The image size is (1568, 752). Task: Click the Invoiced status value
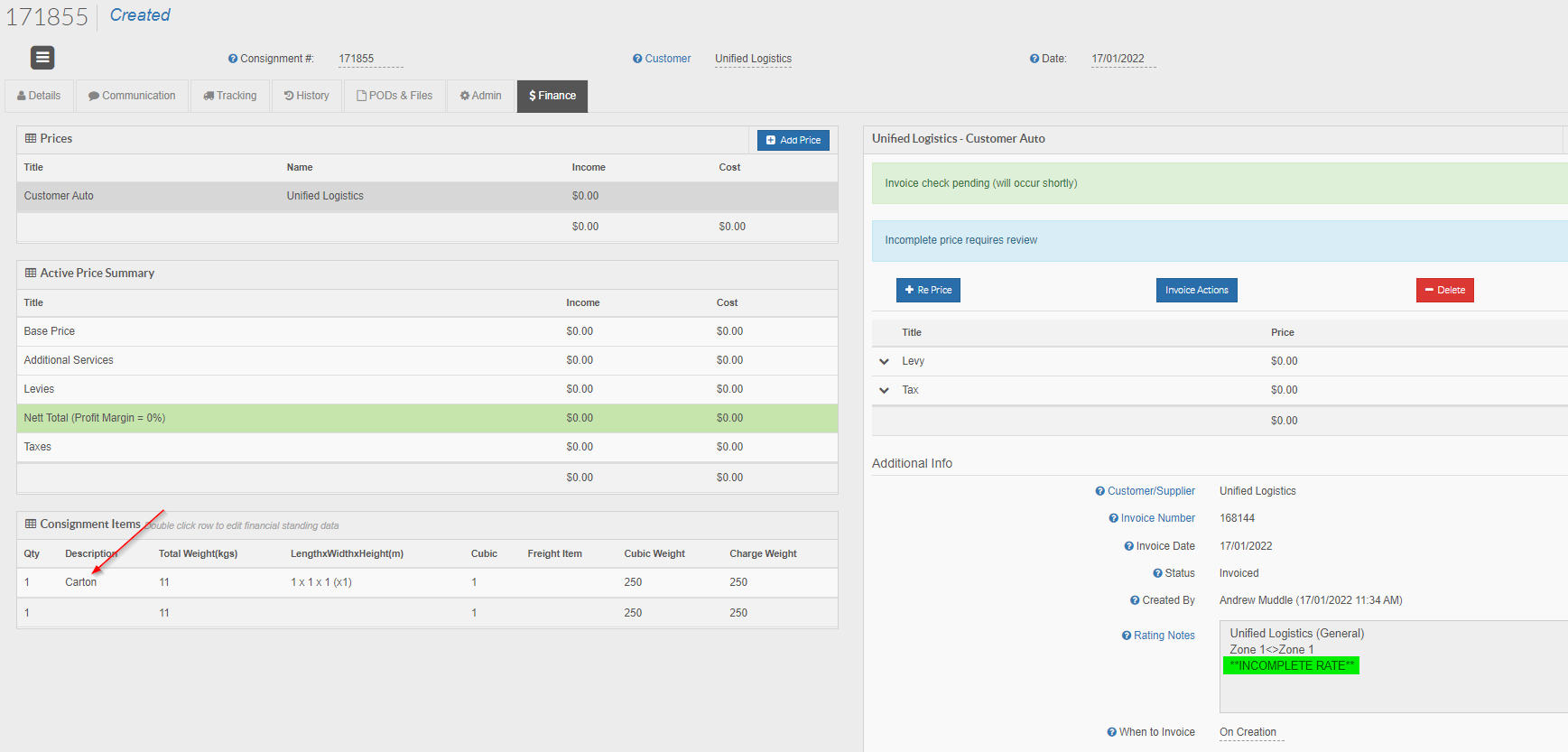click(x=1239, y=573)
